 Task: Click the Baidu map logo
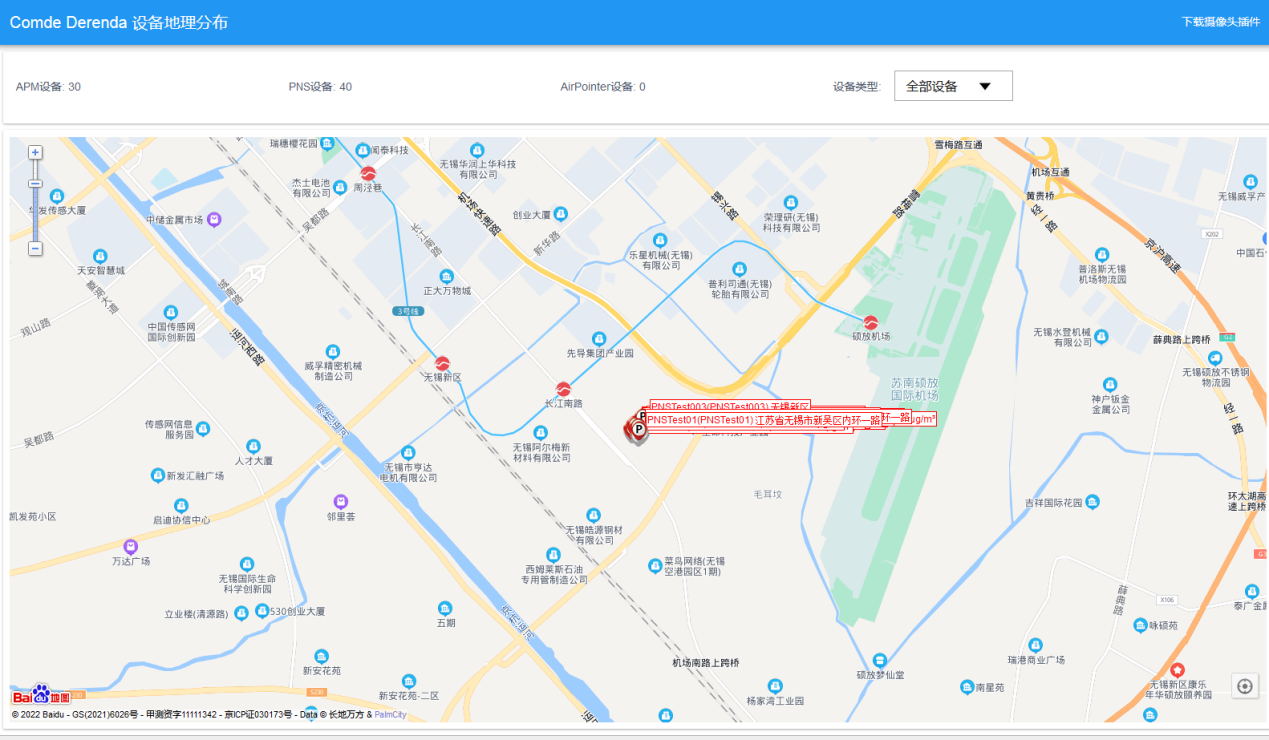(x=41, y=695)
